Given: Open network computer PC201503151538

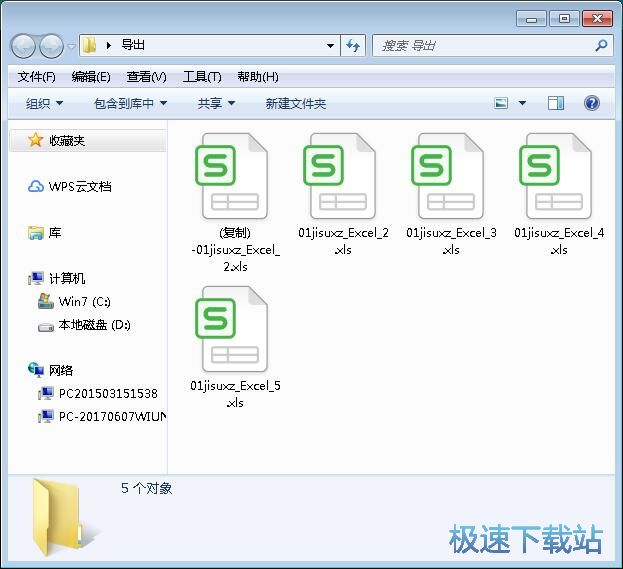Looking at the screenshot, I should tap(108, 393).
